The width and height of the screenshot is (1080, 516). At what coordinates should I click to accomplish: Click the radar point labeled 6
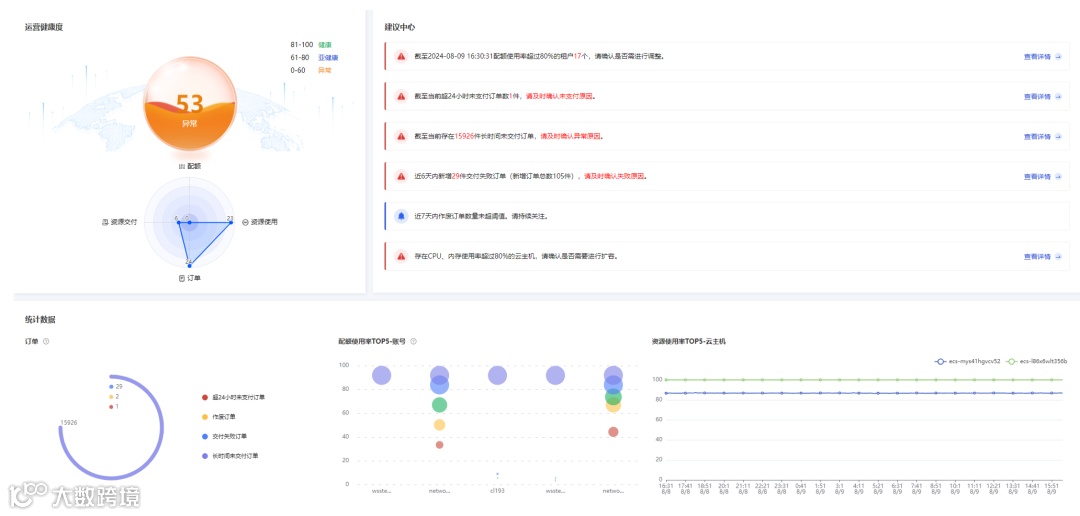[x=178, y=223]
